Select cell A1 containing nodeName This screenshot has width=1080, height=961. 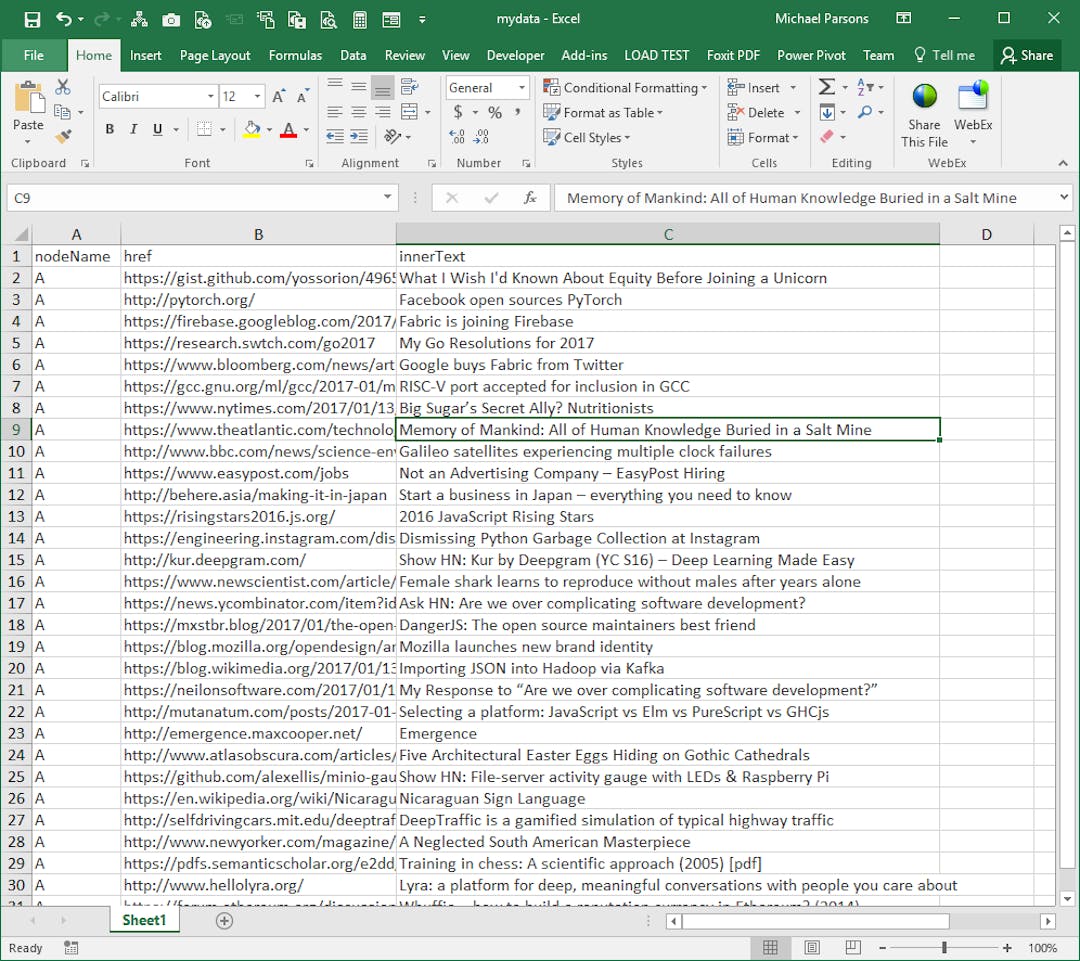pyautogui.click(x=76, y=256)
